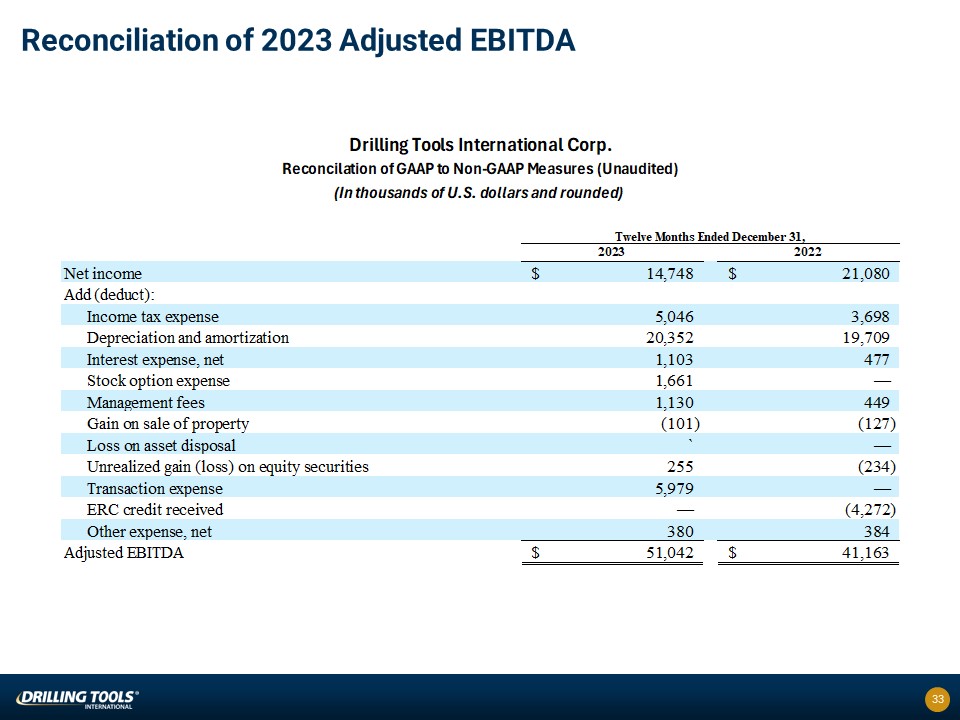The width and height of the screenshot is (960, 720).
Task: Click the stock option expense value 1,661
Action: click(675, 381)
